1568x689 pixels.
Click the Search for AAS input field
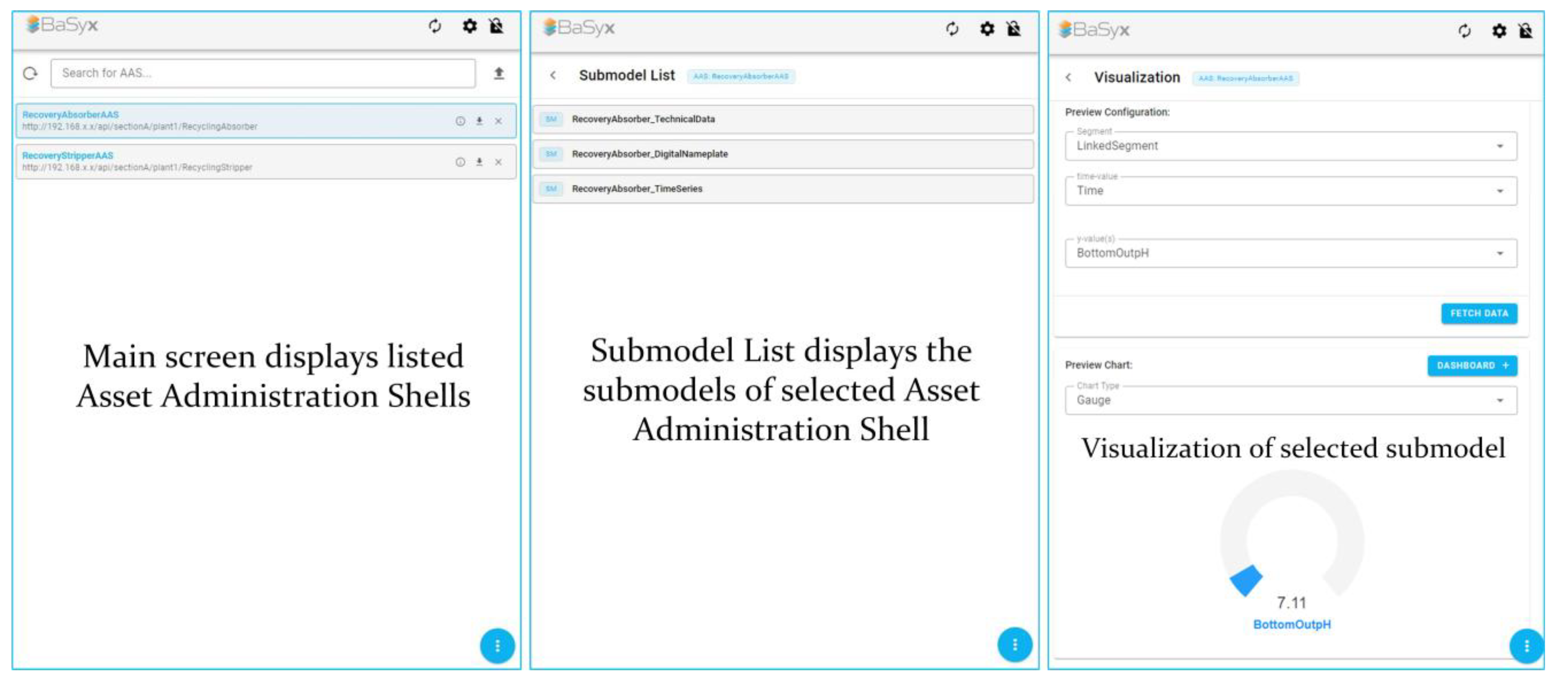tap(263, 74)
